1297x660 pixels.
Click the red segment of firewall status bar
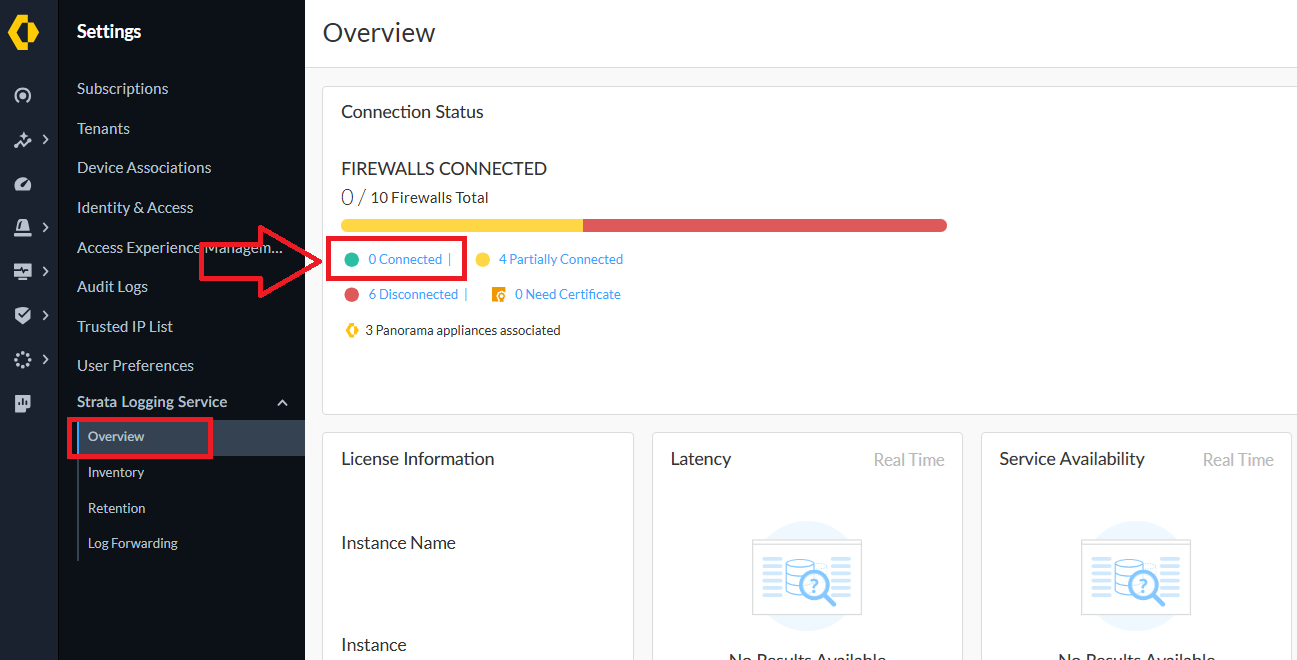[x=764, y=226]
